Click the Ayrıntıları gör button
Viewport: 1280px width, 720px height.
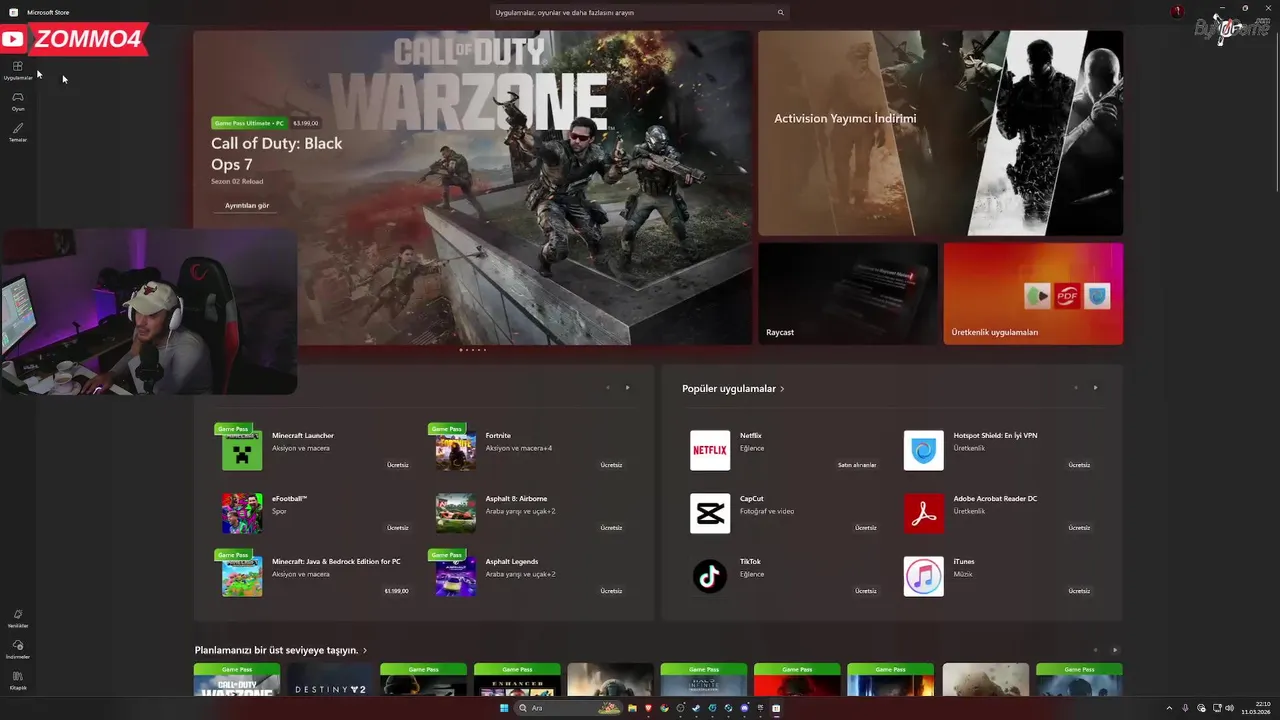(x=247, y=205)
